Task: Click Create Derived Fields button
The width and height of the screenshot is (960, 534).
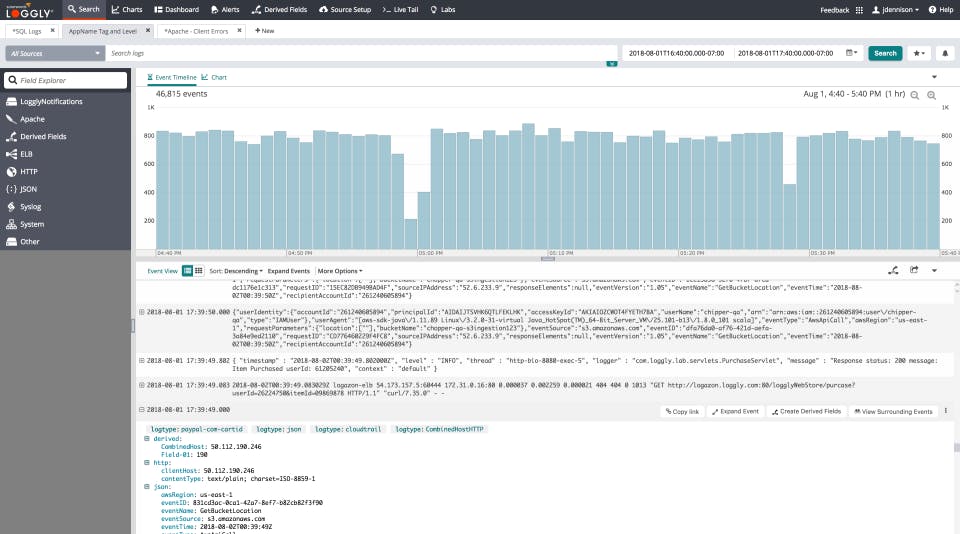Action: point(806,412)
